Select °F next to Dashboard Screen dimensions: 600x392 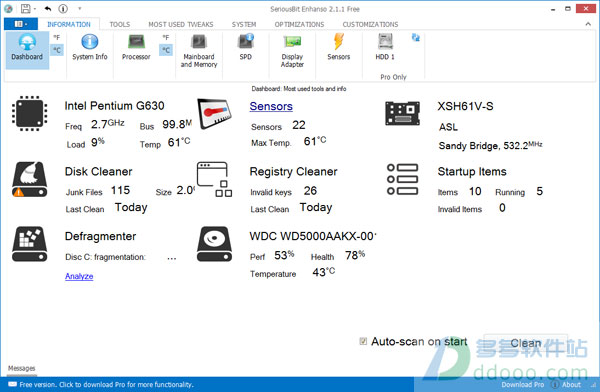(x=57, y=38)
